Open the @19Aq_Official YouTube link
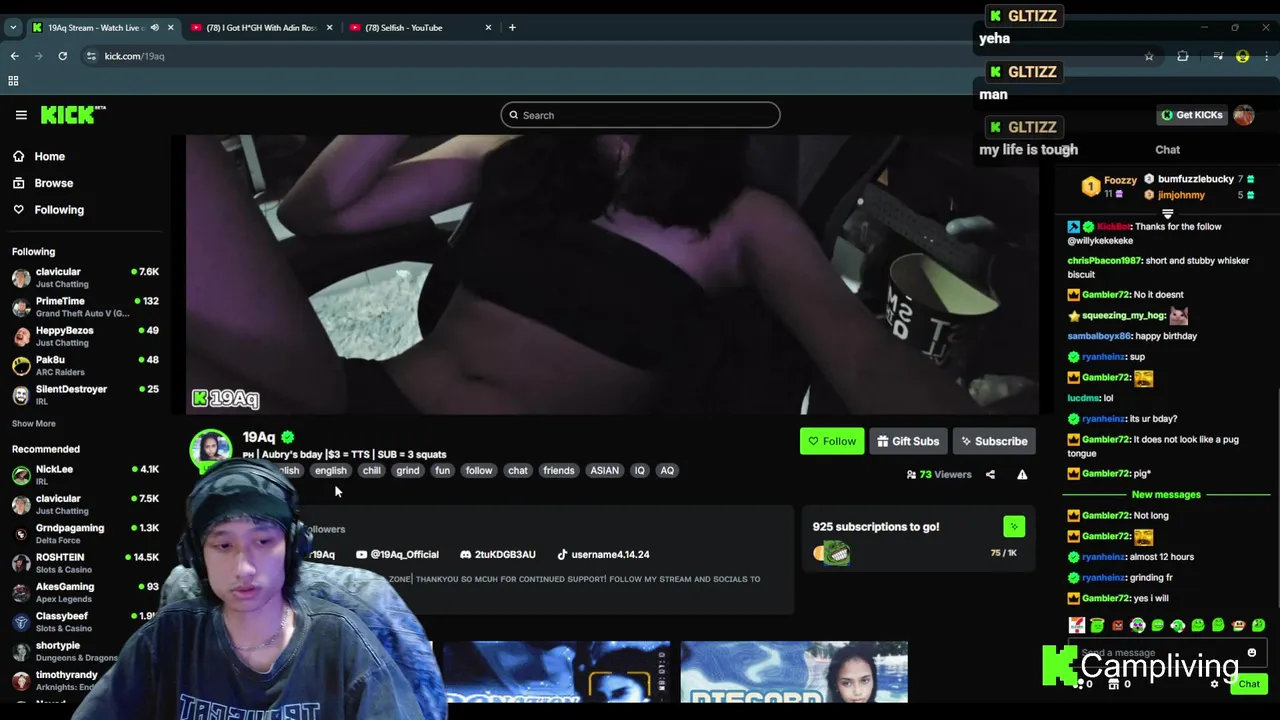 click(x=397, y=554)
